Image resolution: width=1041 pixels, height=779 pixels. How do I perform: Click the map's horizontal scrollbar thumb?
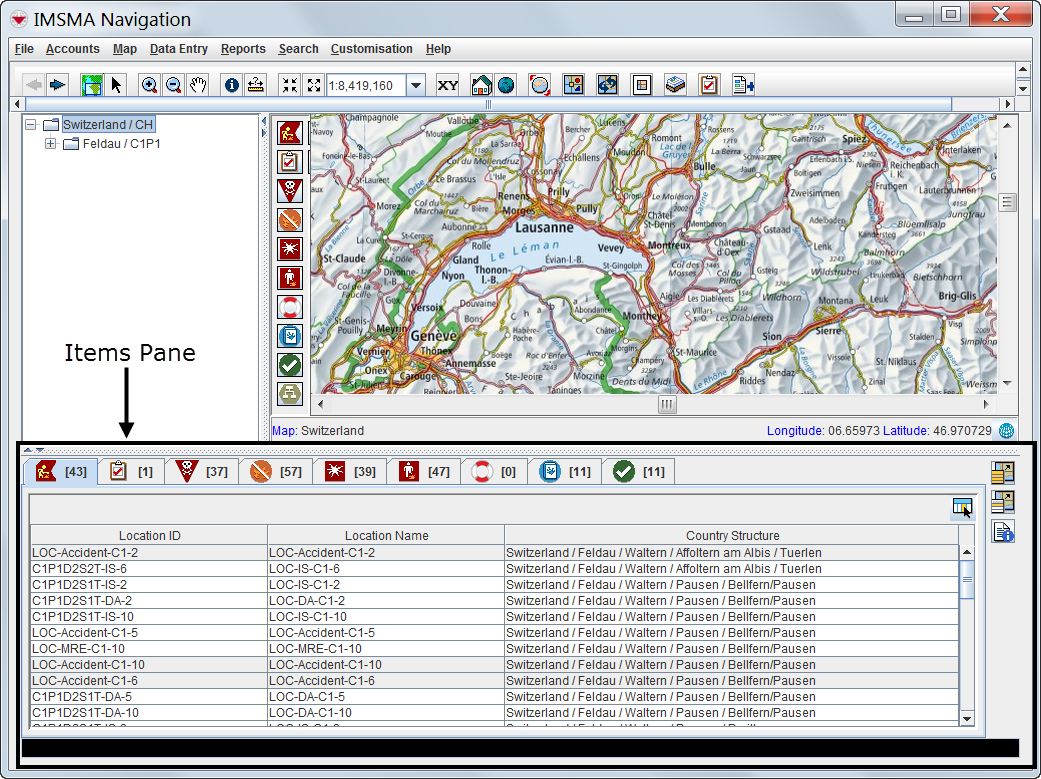pos(667,405)
